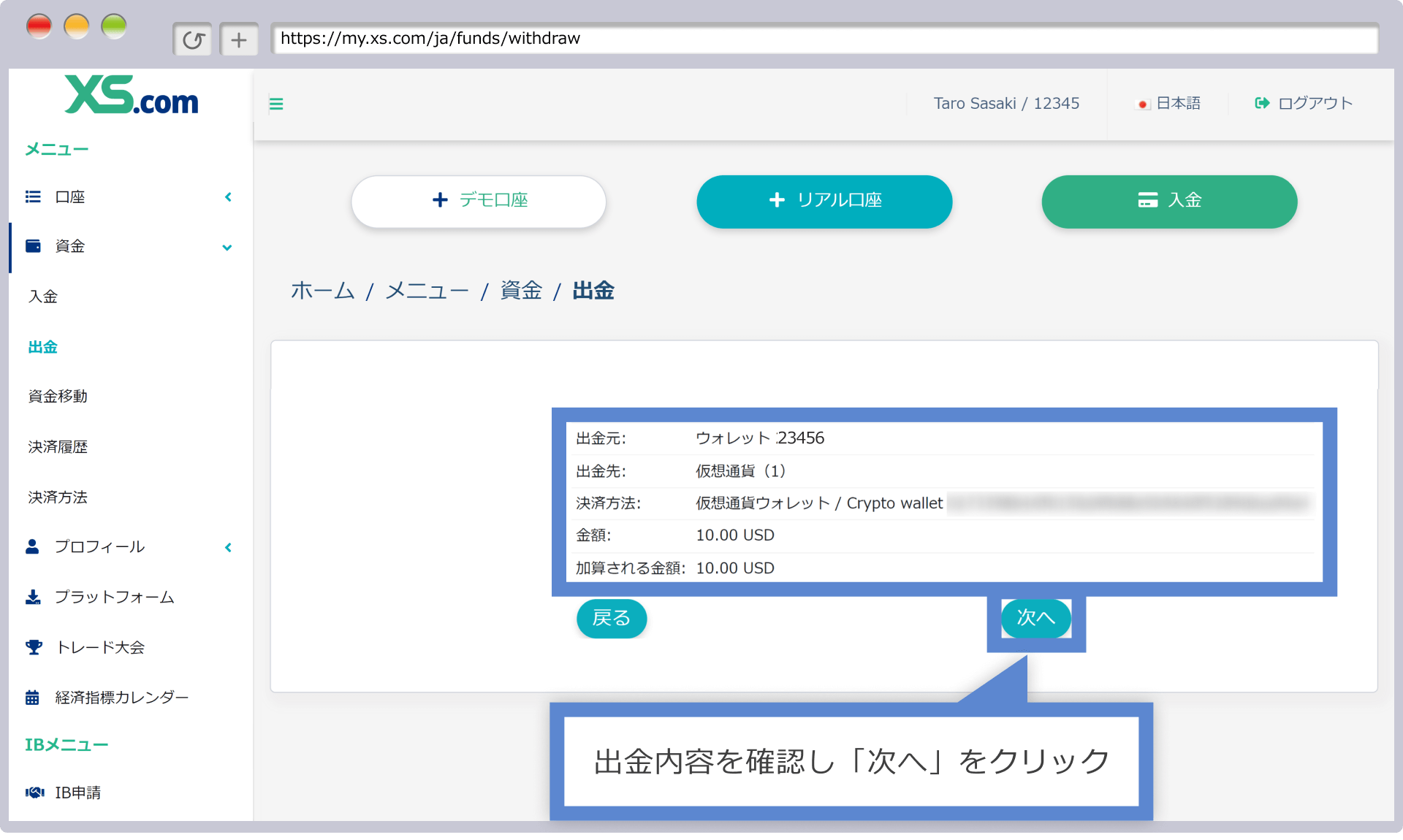
Task: Open 入金 in the sidebar submenu
Action: (43, 297)
